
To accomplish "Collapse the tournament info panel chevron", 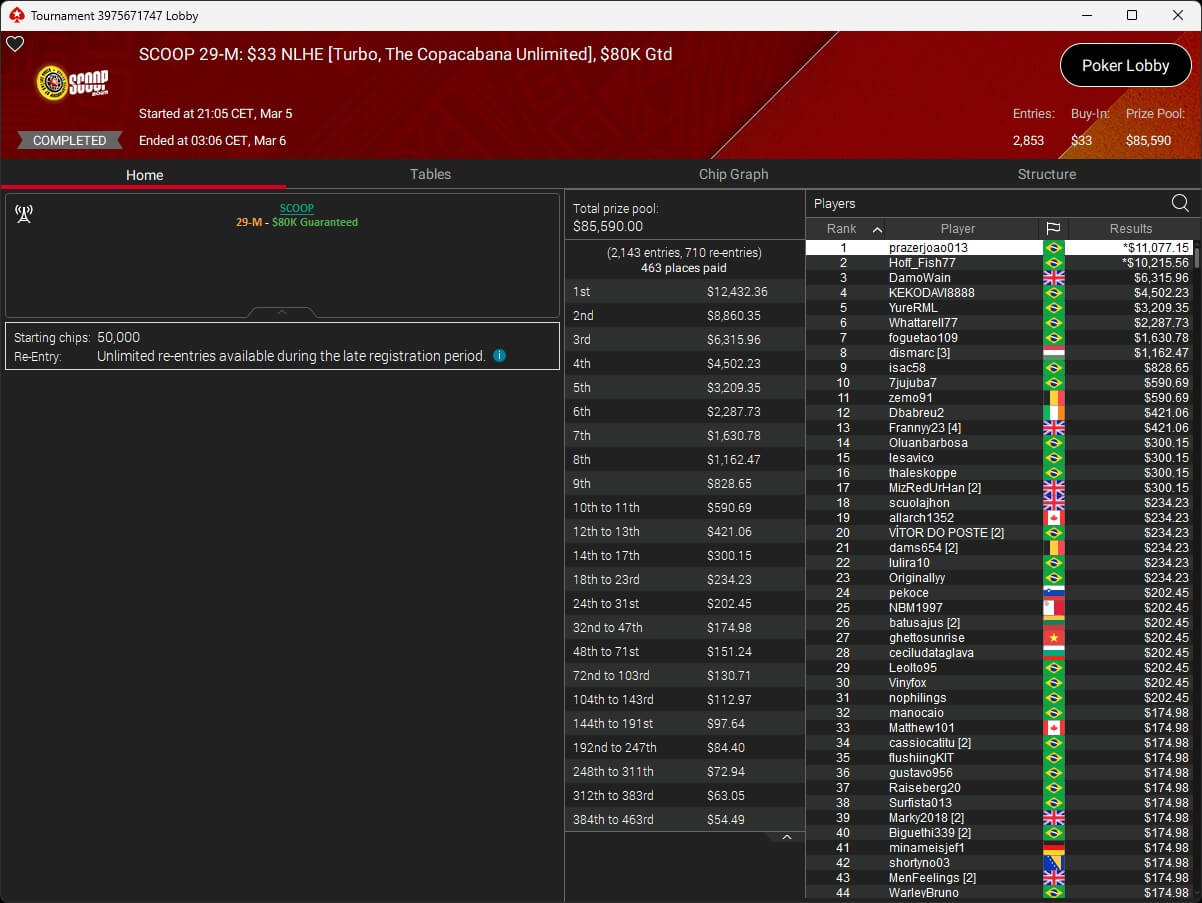I will (282, 312).
